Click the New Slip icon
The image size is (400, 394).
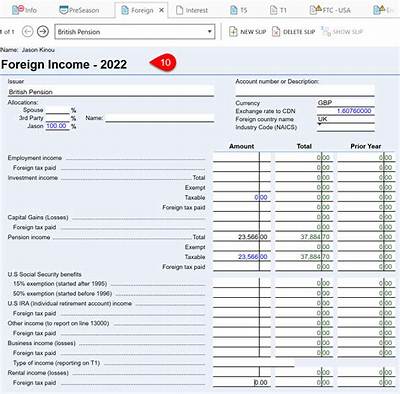point(233,32)
